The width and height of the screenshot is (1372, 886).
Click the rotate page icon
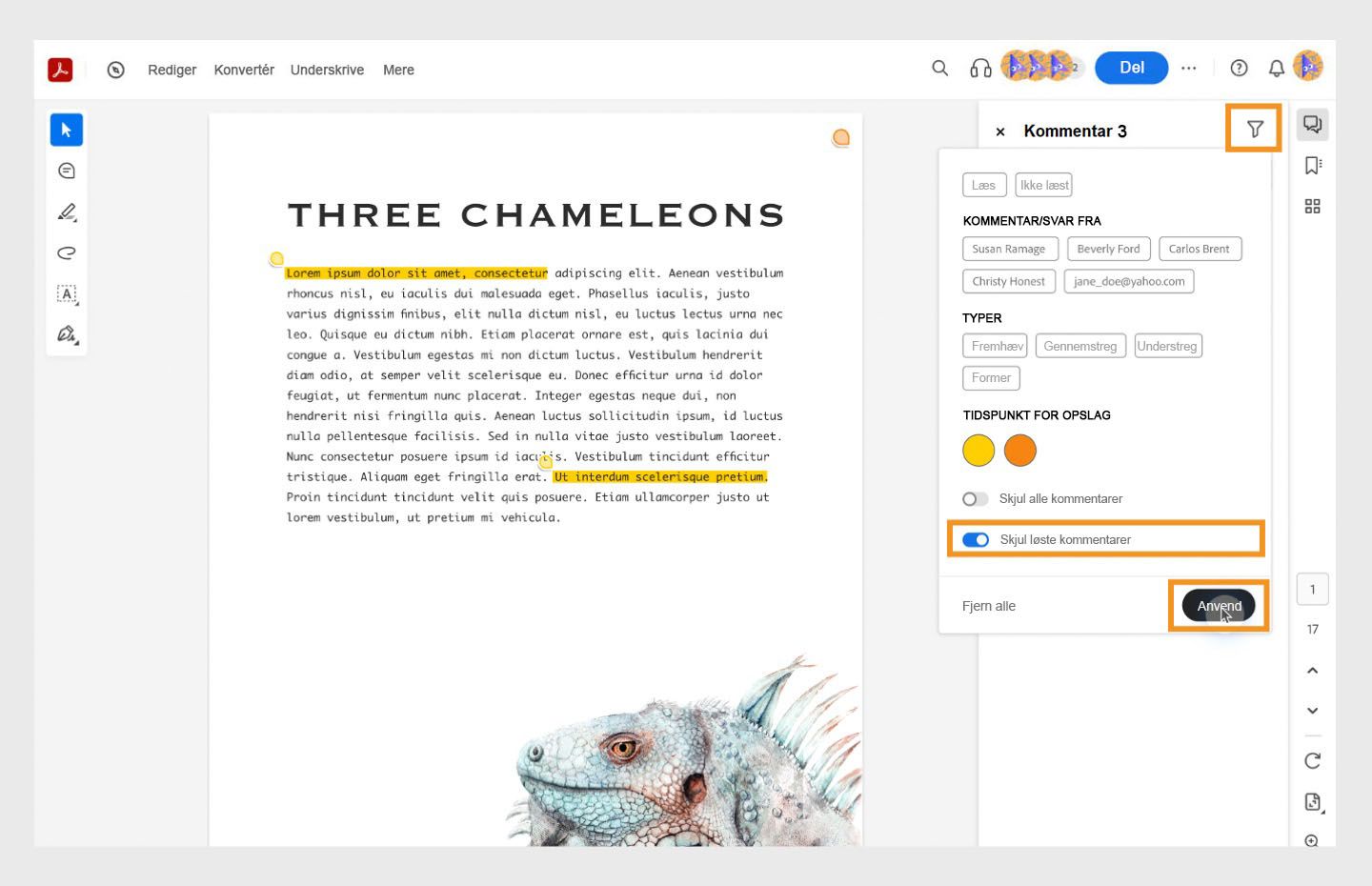click(x=1313, y=760)
